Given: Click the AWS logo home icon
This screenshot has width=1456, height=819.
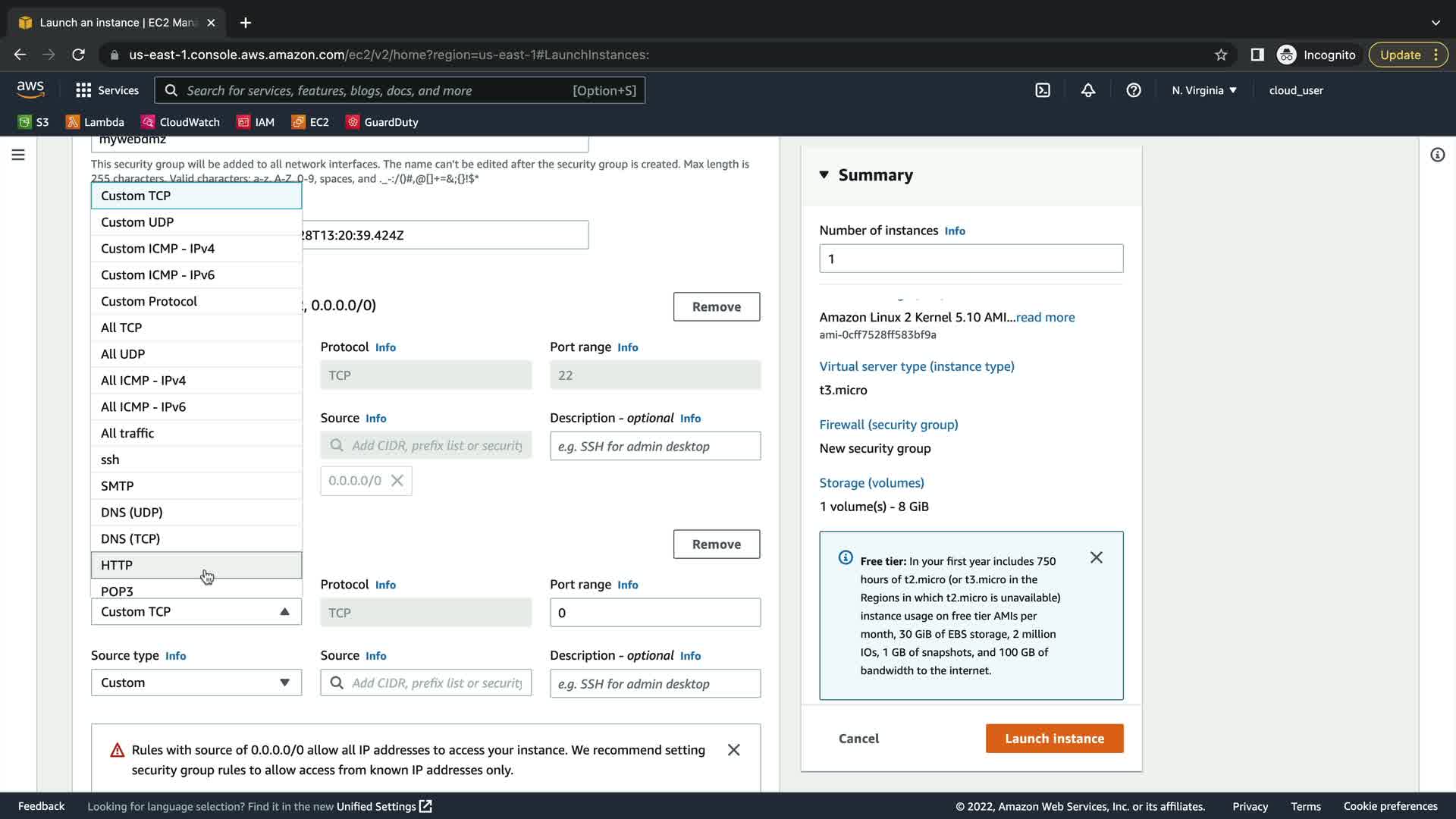Looking at the screenshot, I should pos(30,89).
